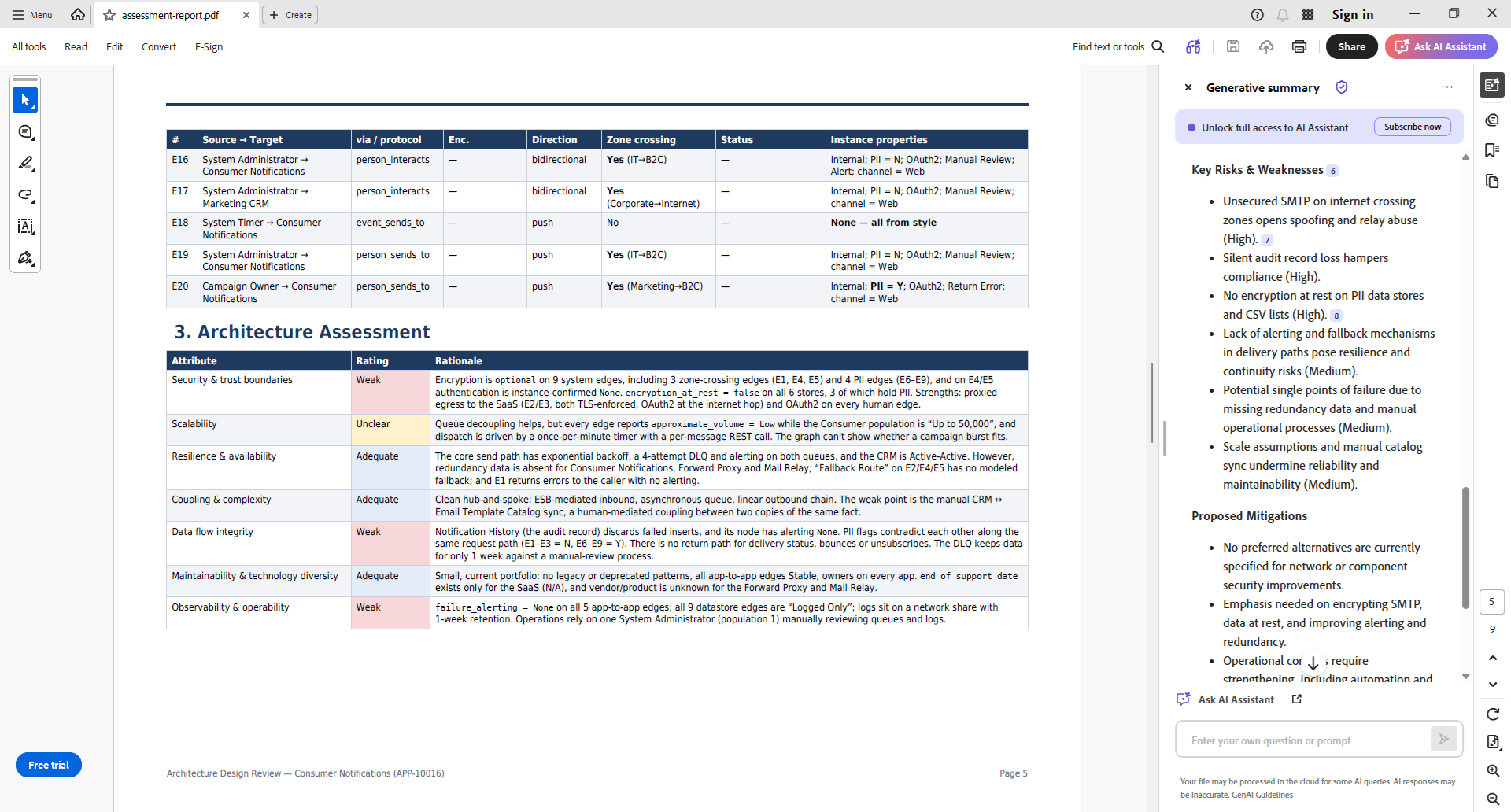Click the Find text or tools label
1511x812 pixels.
tap(1108, 47)
